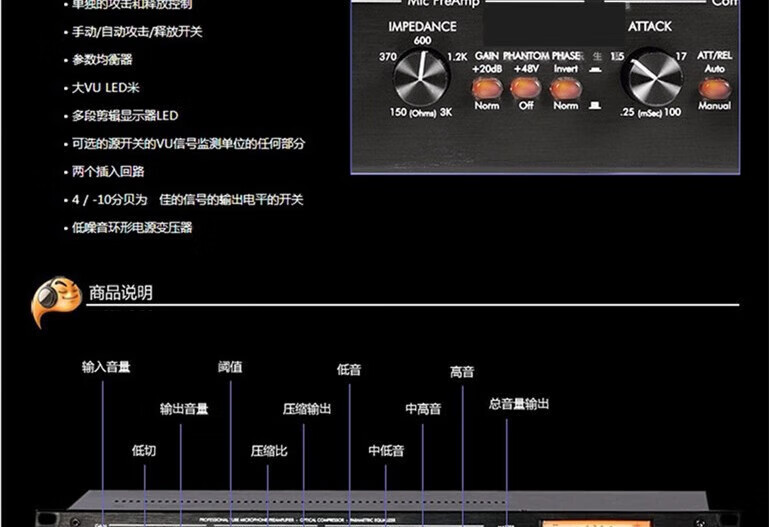This screenshot has height=527, width=769.
Task: Toggle the PHASE Invert switch
Action: (565, 87)
